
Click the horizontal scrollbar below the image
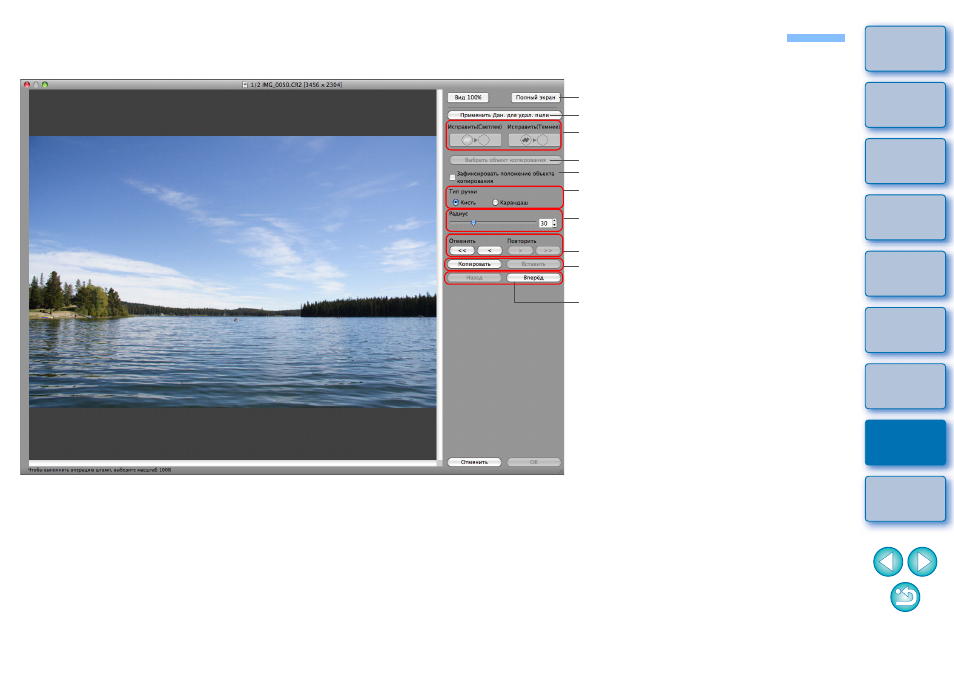(x=232, y=463)
